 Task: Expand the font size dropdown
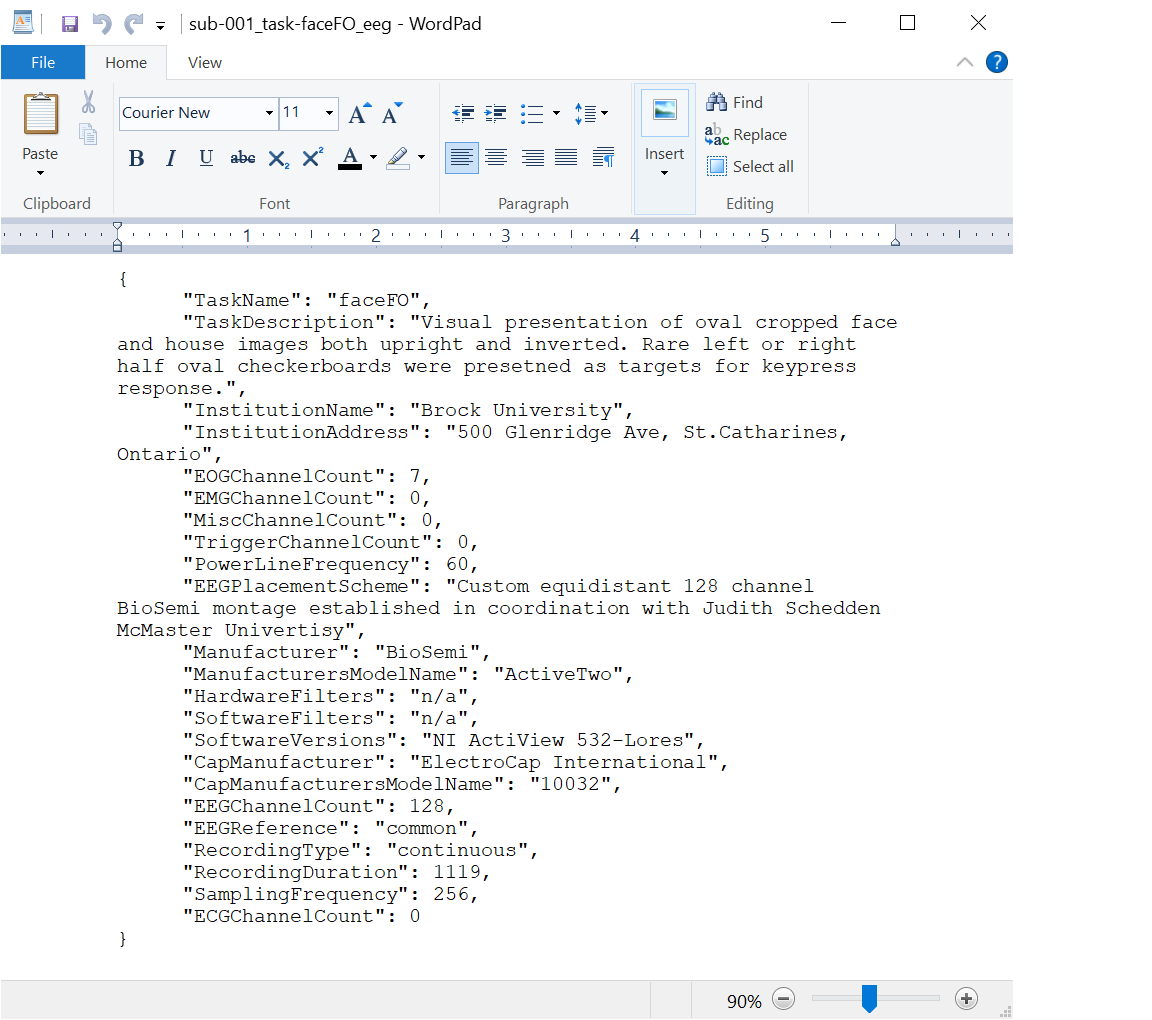(329, 113)
